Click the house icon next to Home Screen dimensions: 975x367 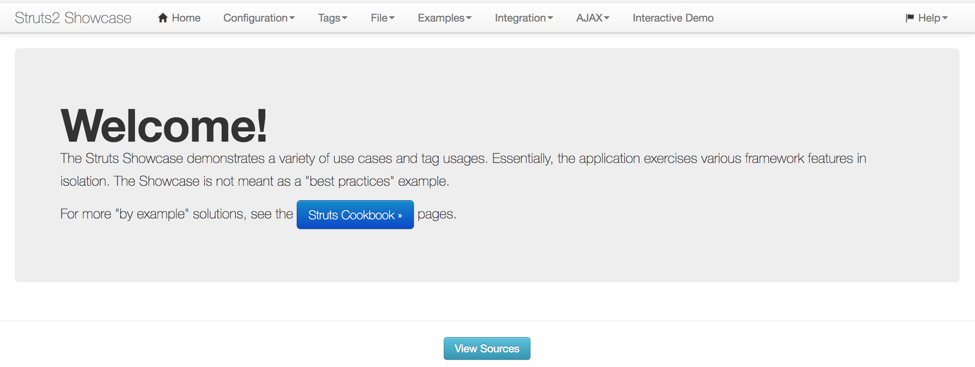click(163, 18)
